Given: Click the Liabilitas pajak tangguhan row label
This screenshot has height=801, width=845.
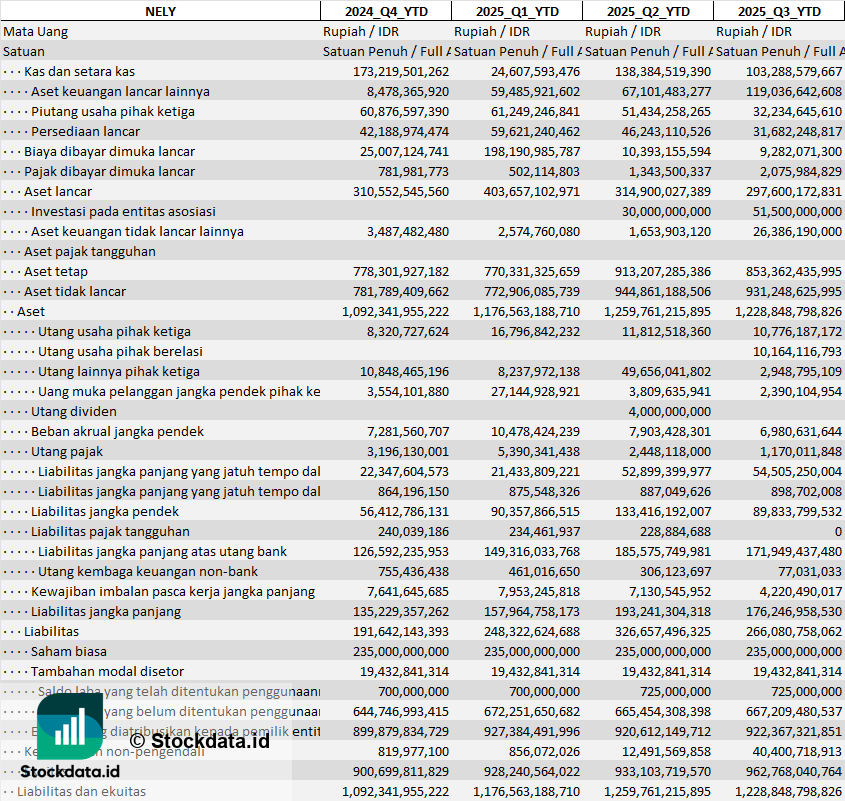Looking at the screenshot, I should click(110, 531).
